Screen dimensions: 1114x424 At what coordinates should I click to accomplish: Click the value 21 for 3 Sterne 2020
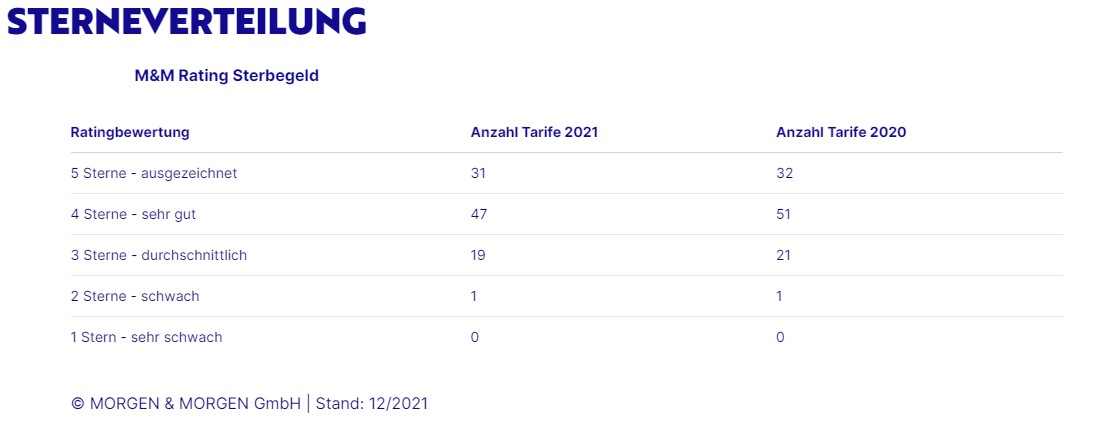(x=783, y=255)
